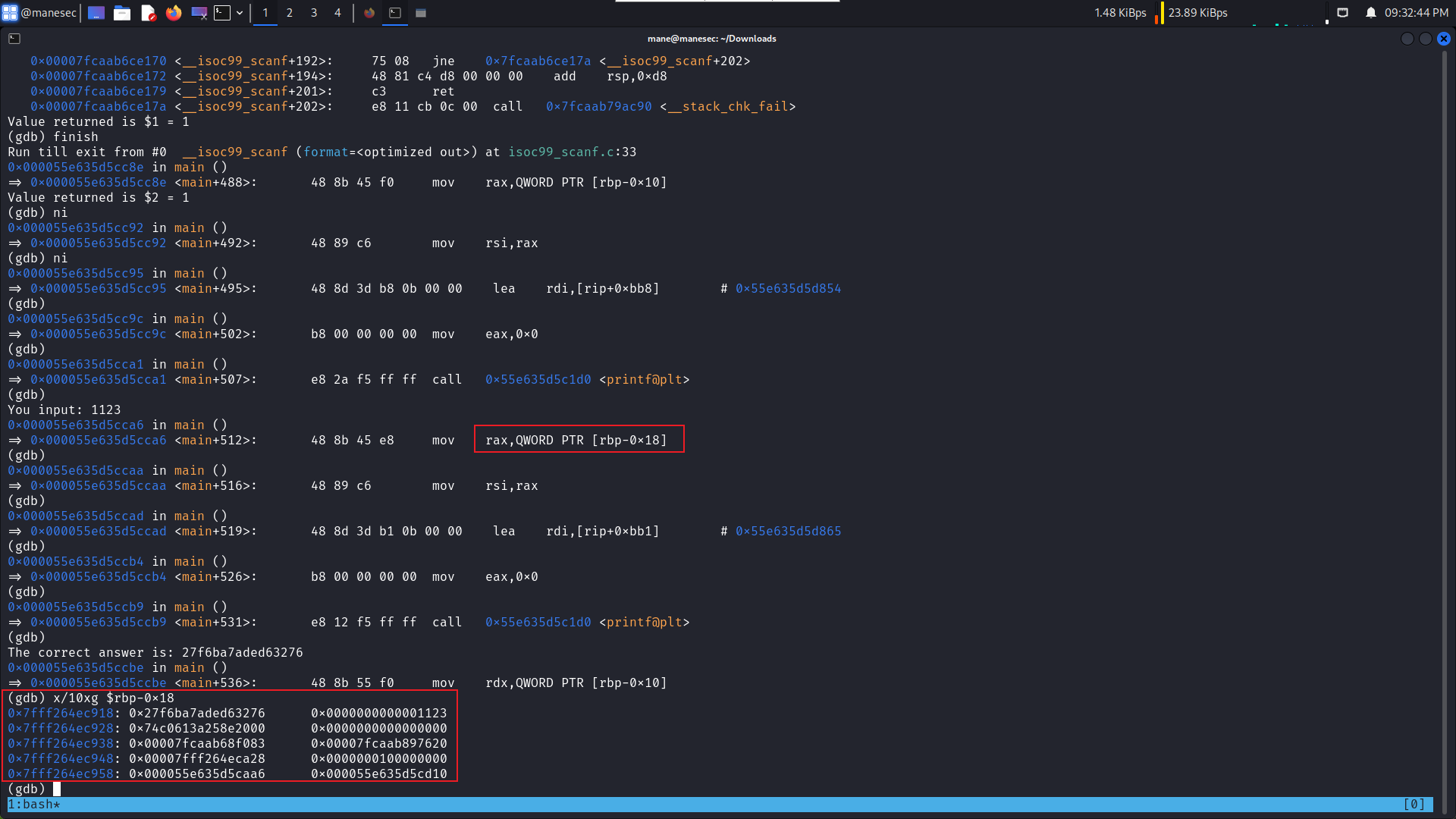Open the terminal emulator launcher icon

click(x=221, y=13)
